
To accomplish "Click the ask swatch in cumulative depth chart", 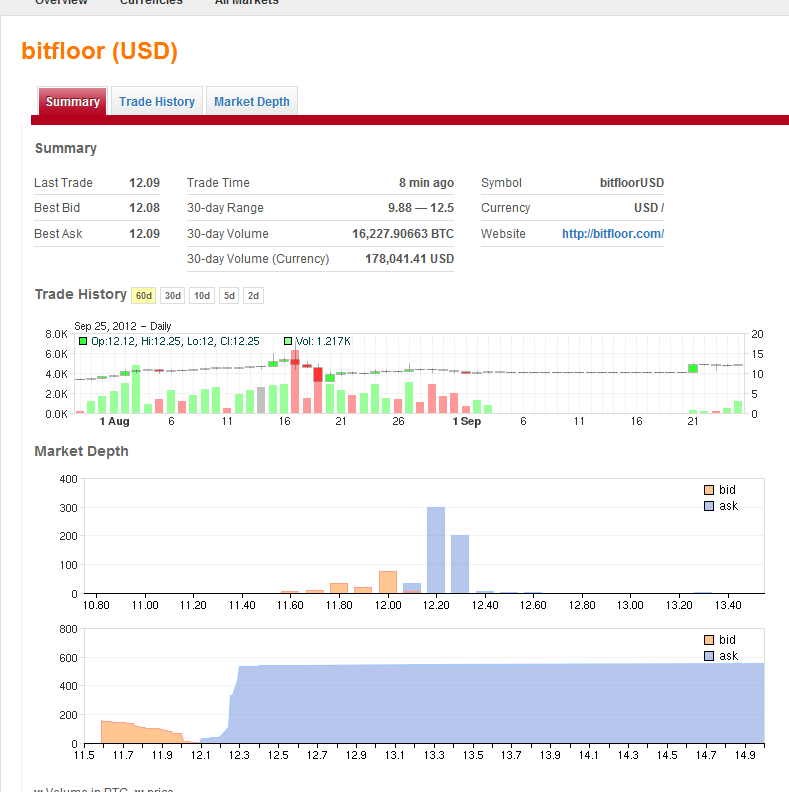I will point(709,656).
